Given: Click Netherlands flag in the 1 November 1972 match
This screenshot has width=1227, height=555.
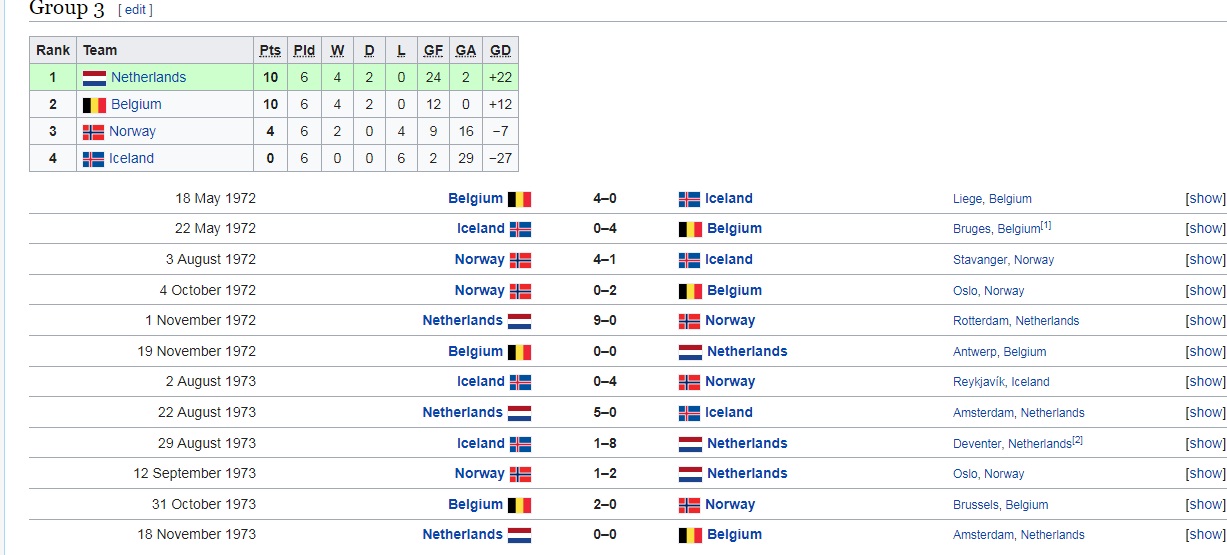Looking at the screenshot, I should (x=519, y=321).
